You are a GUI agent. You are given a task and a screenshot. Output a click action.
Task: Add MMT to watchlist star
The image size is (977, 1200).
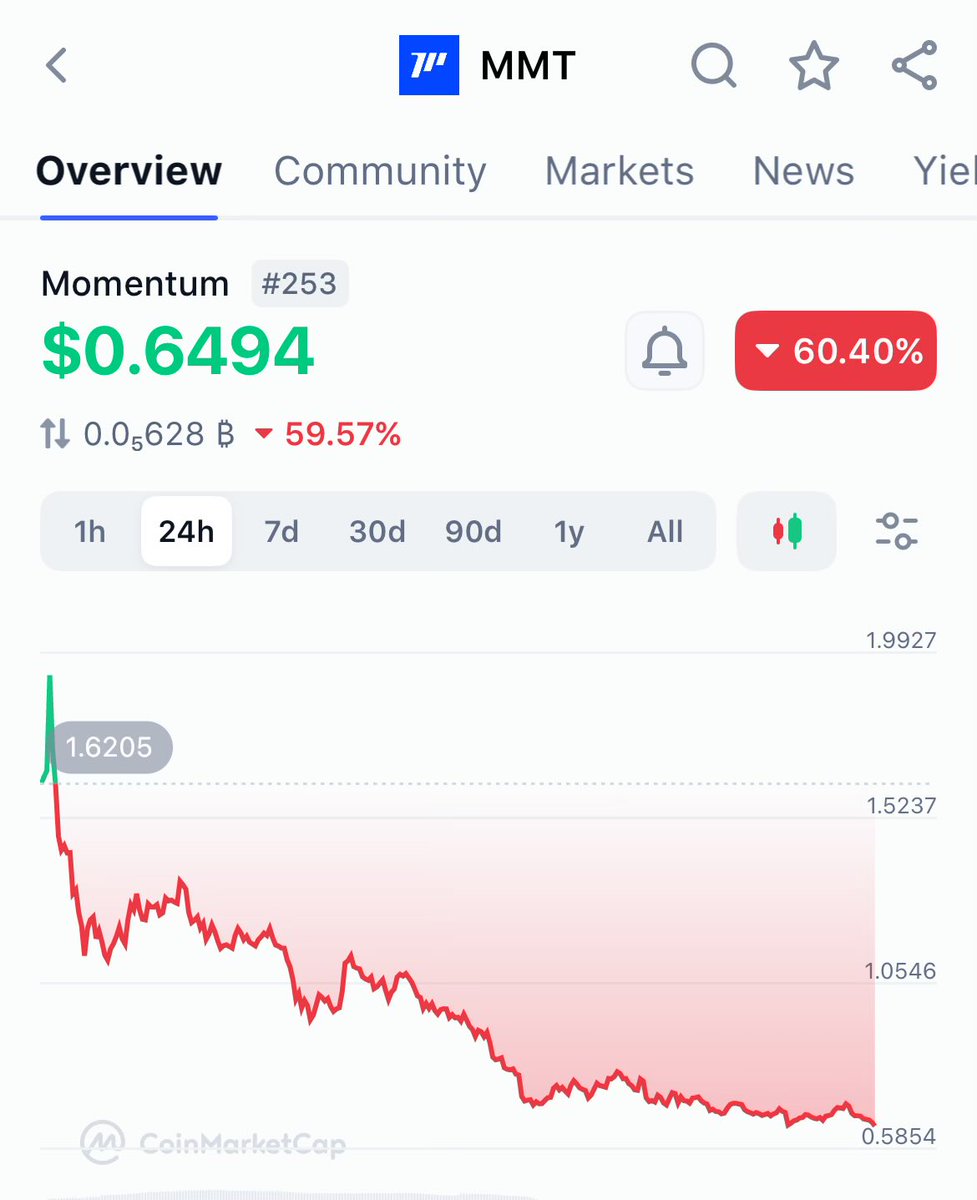click(814, 66)
